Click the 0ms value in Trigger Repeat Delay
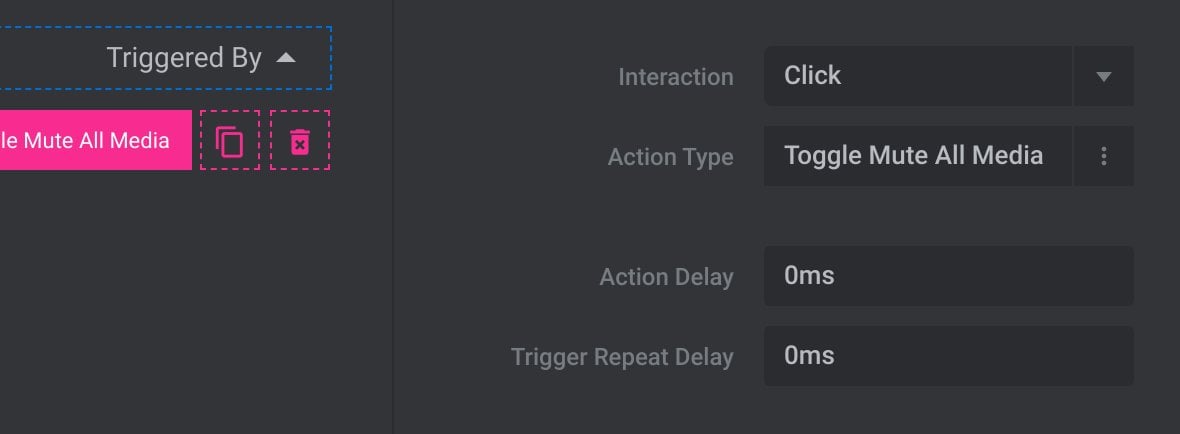Screen dimensions: 1180x434 809,356
